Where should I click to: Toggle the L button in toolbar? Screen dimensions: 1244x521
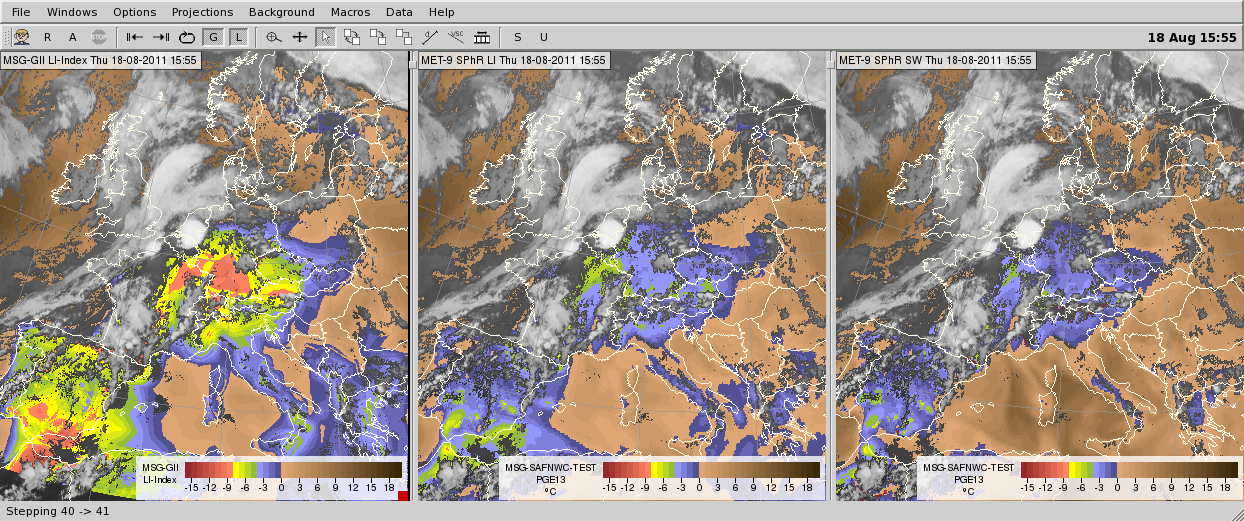pos(238,37)
